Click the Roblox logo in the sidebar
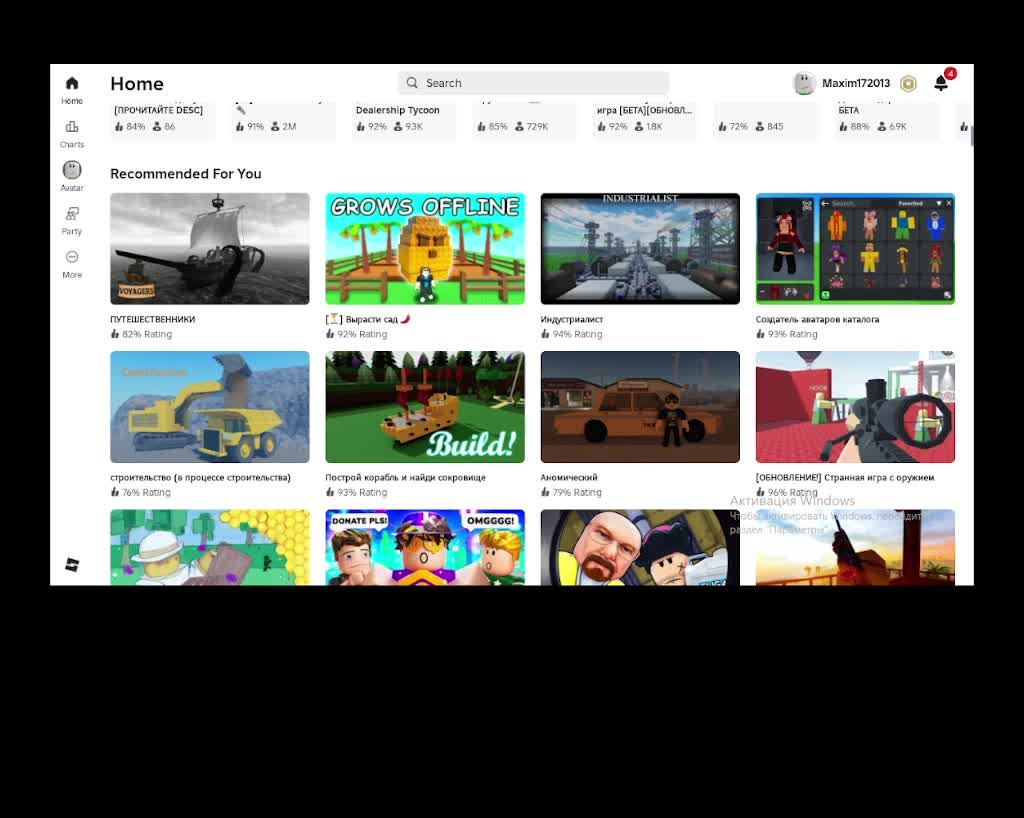 pos(72,565)
